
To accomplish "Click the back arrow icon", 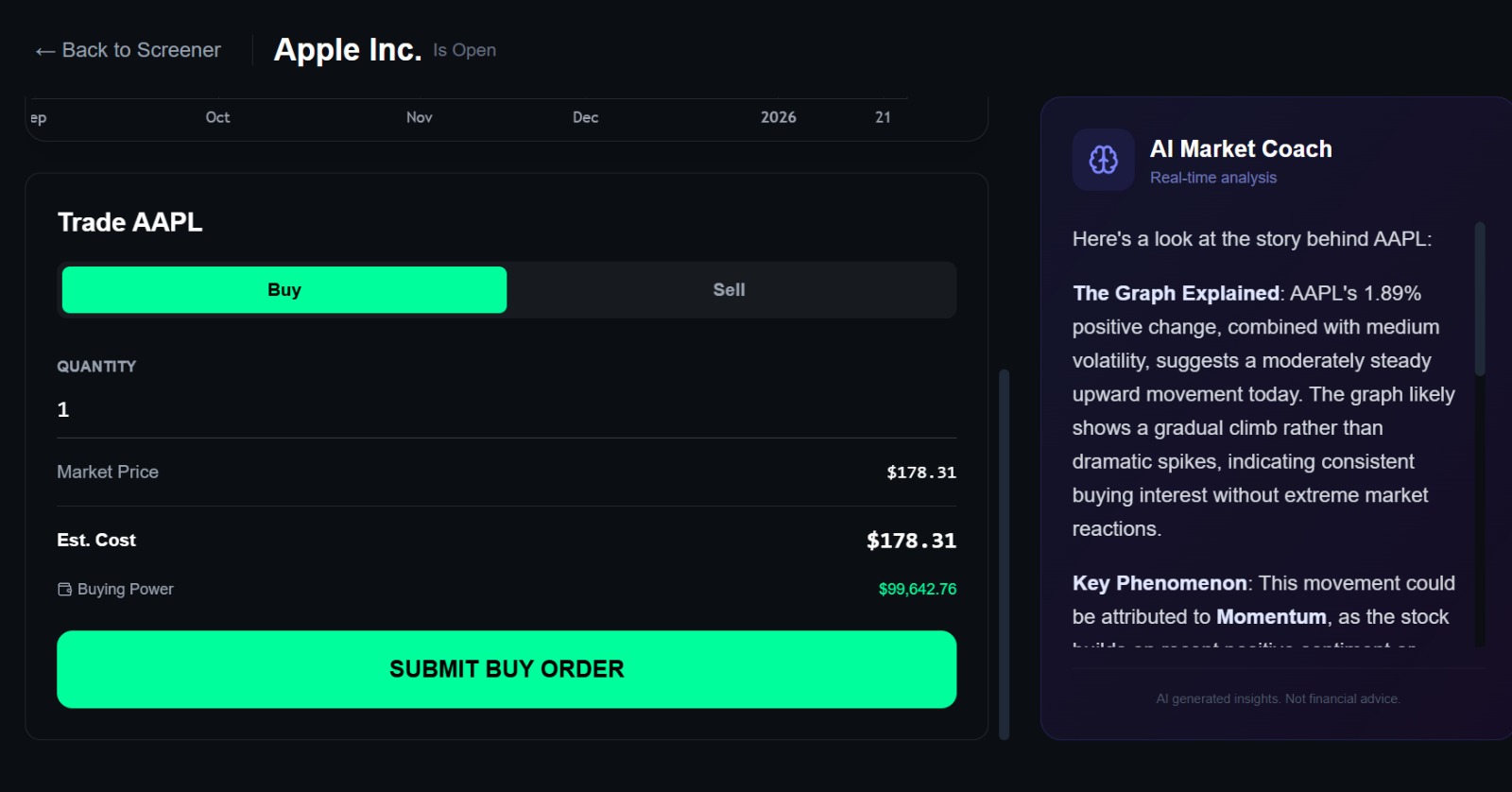I will click(44, 51).
